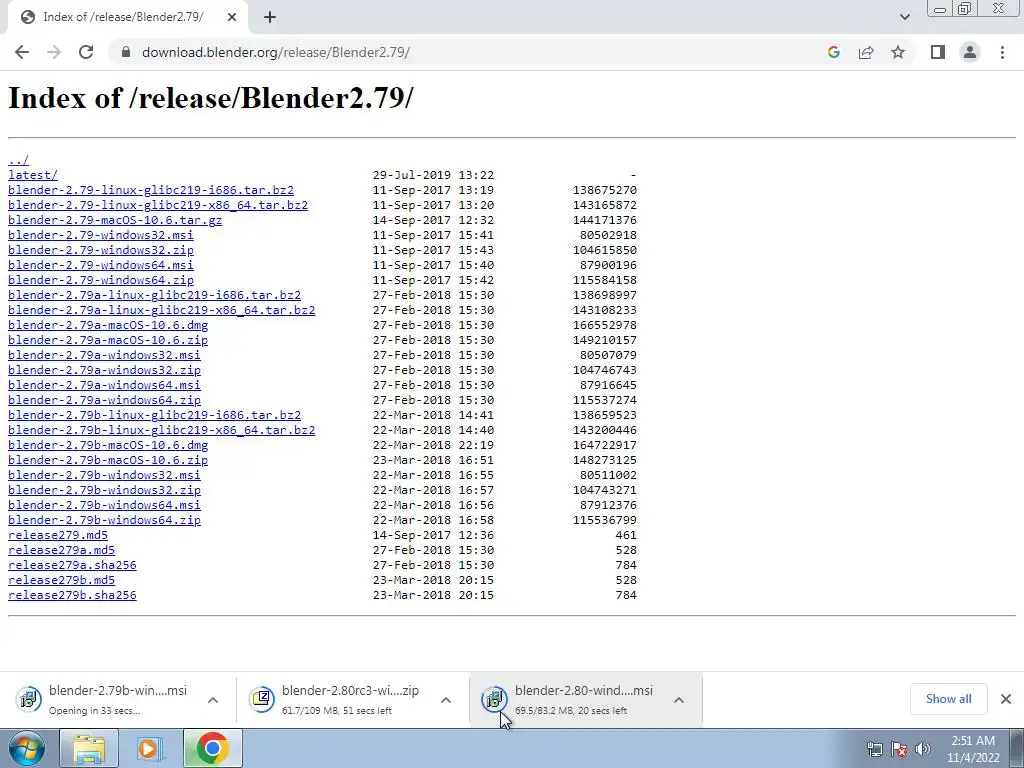Expand options for blender-2.80-wind msi download

pyautogui.click(x=679, y=700)
